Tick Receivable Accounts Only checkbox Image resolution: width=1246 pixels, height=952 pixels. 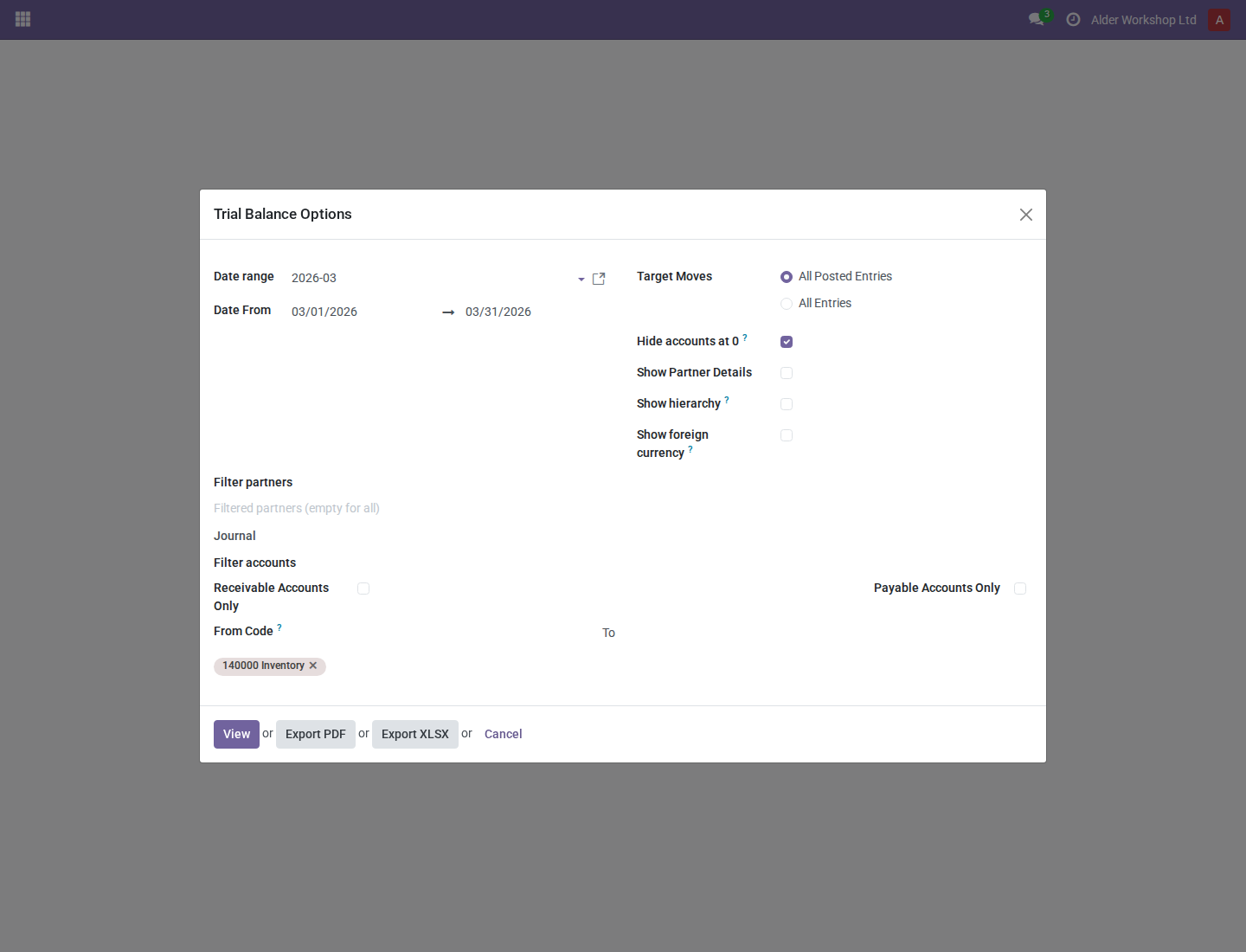click(363, 589)
